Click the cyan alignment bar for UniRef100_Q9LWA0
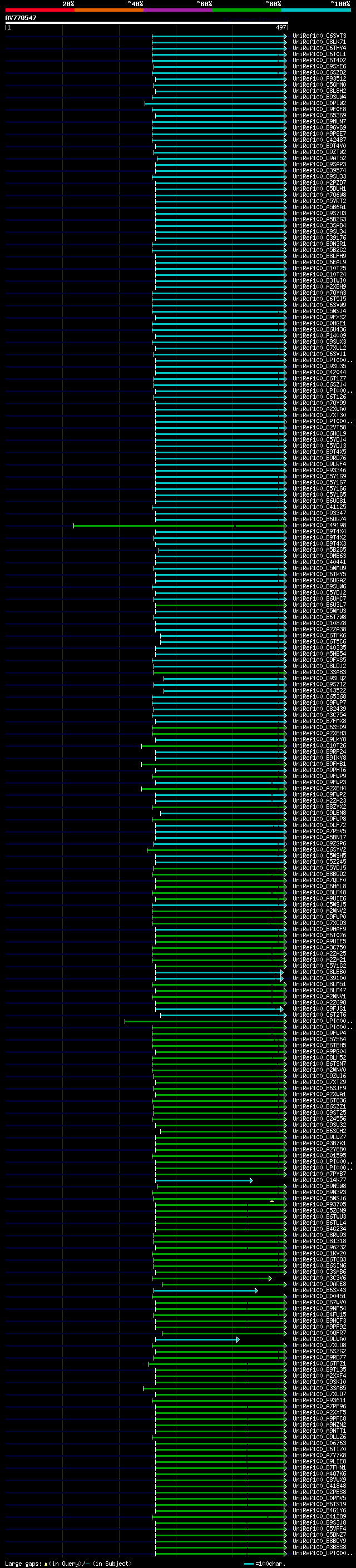Image resolution: width=356 pixels, height=1568 pixels. tap(197, 1339)
